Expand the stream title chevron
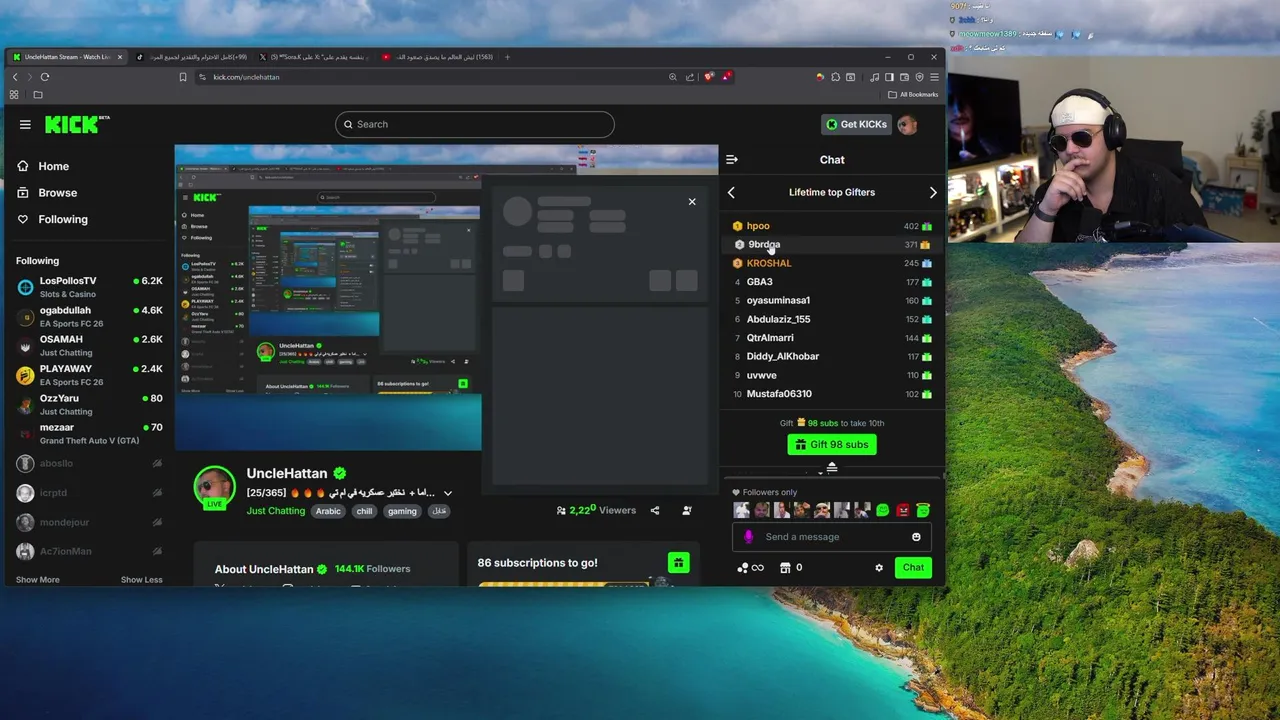The image size is (1280, 720). coord(448,493)
